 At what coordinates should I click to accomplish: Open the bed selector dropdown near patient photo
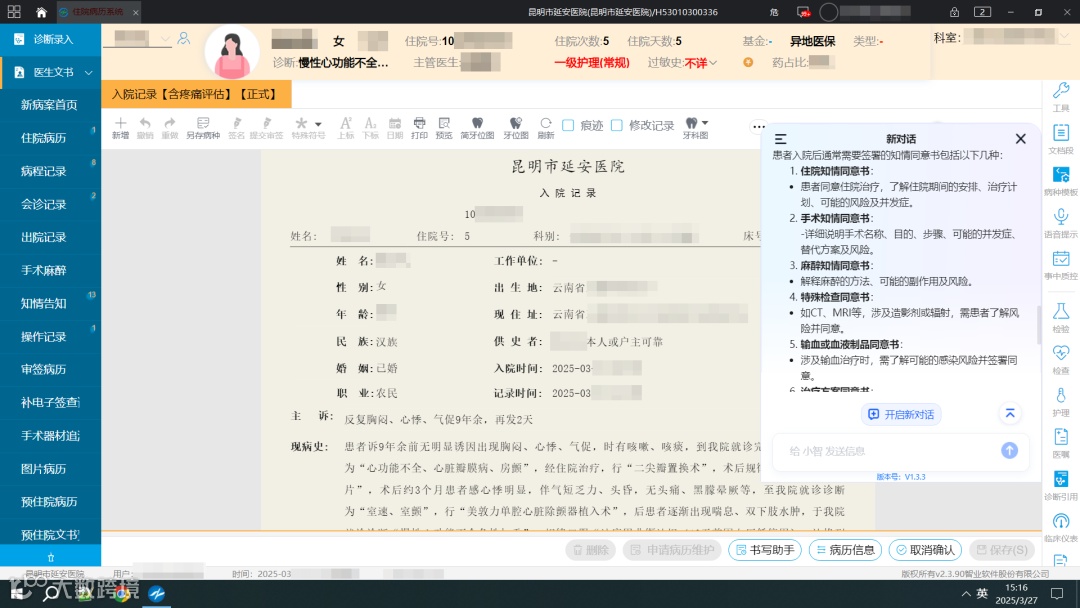pyautogui.click(x=165, y=39)
